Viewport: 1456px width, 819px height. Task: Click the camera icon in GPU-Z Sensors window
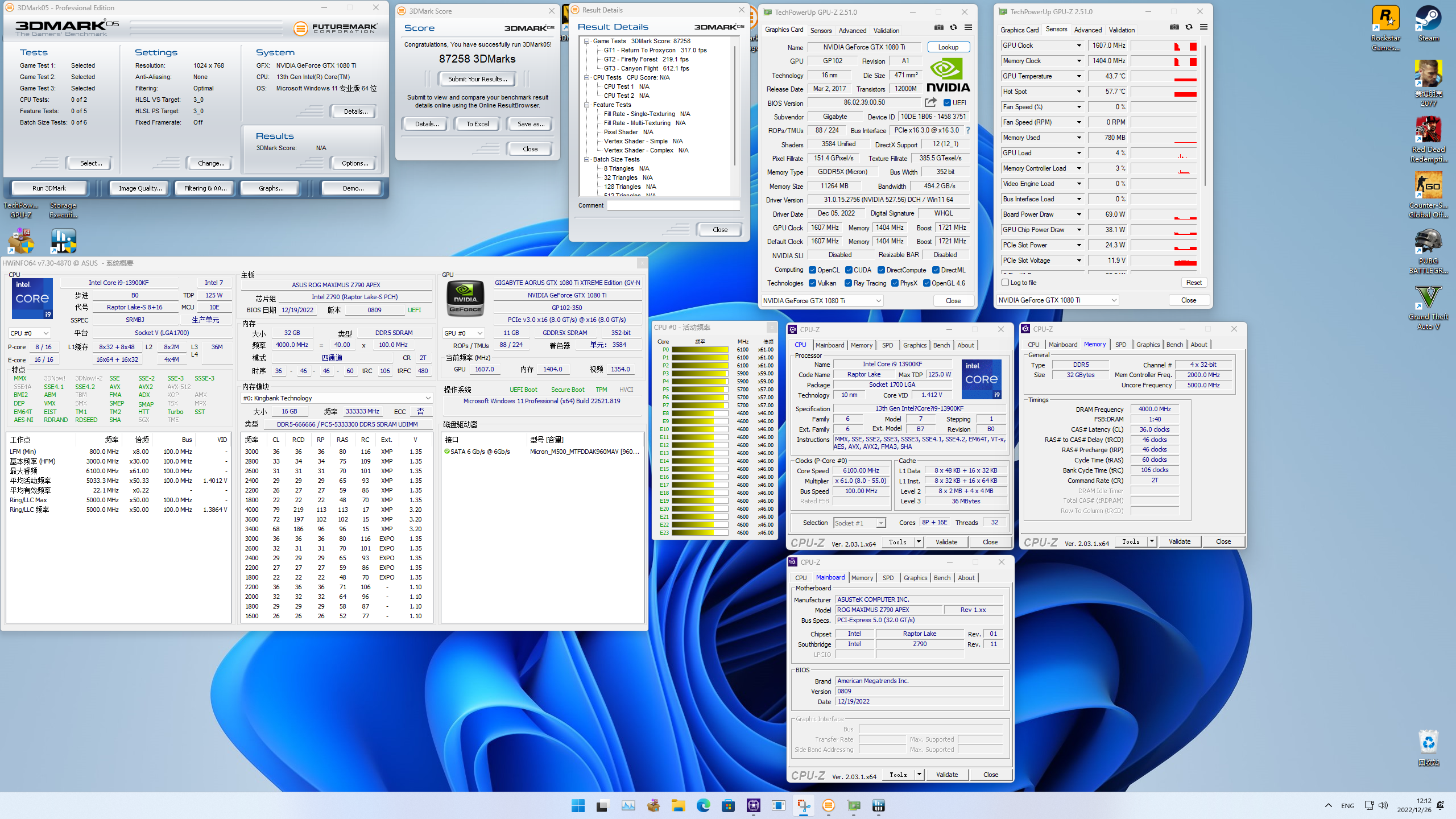(x=1174, y=27)
